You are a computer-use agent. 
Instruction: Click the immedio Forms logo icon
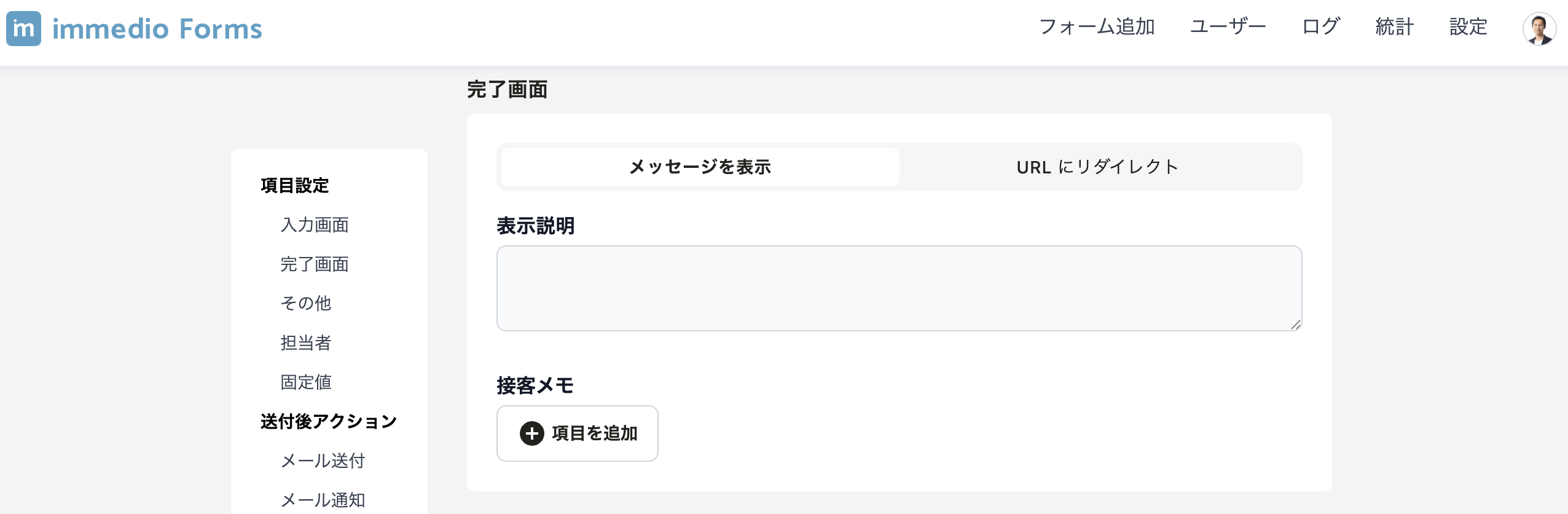click(x=23, y=28)
